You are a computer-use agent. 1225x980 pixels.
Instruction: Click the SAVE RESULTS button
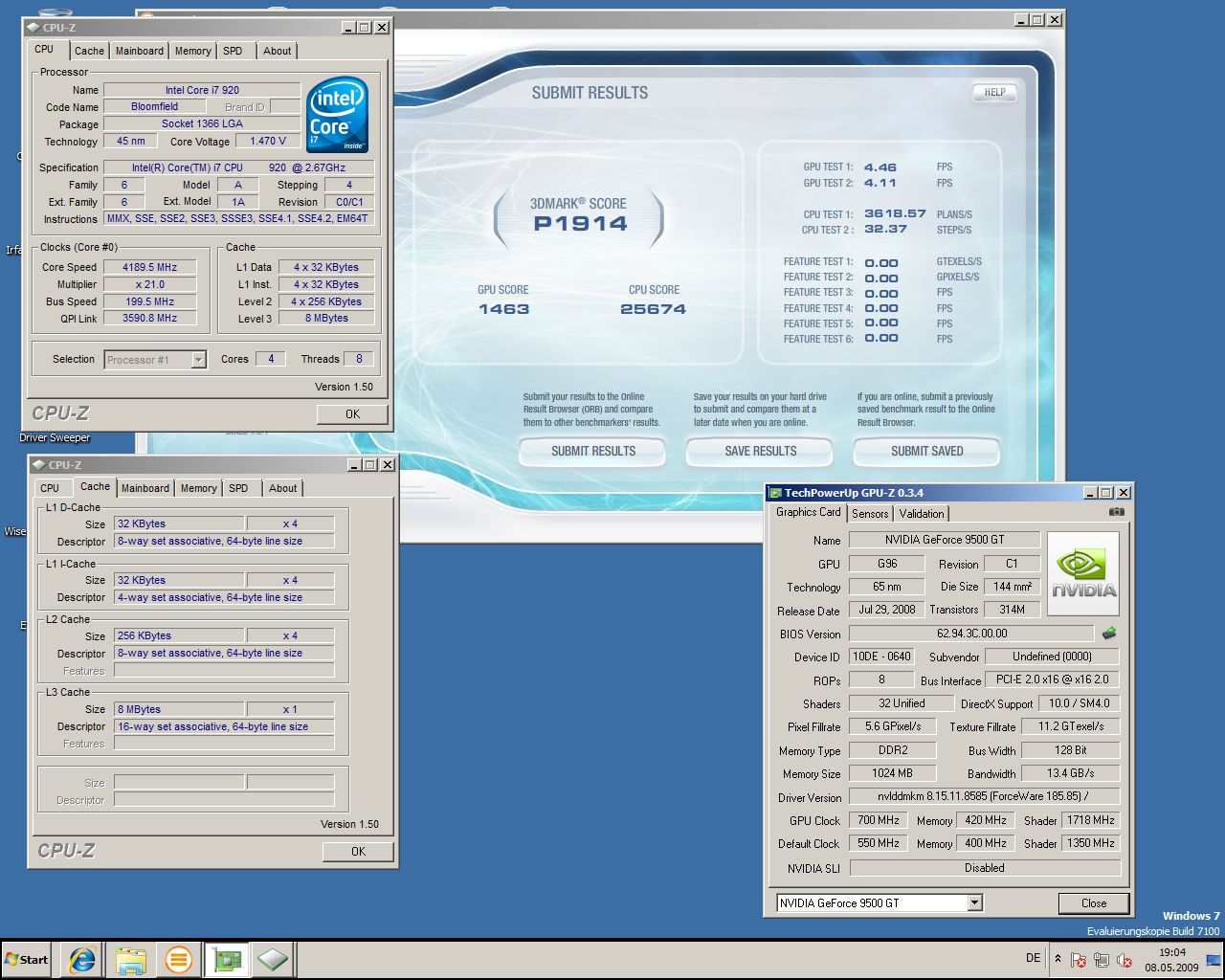760,451
